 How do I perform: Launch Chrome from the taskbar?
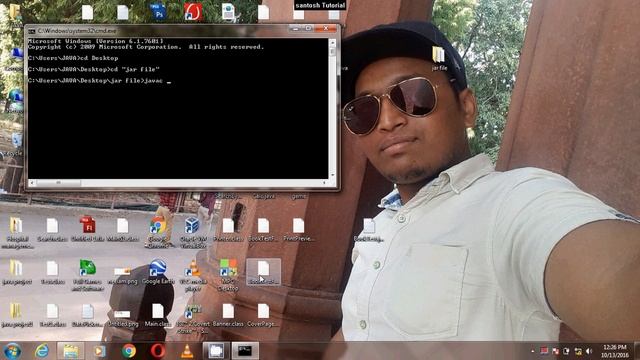coord(129,351)
